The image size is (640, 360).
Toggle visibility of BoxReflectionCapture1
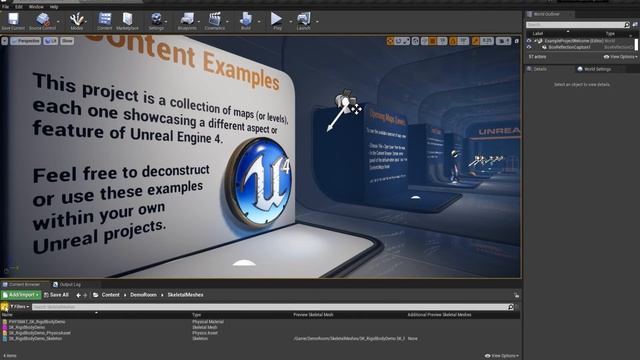click(529, 47)
